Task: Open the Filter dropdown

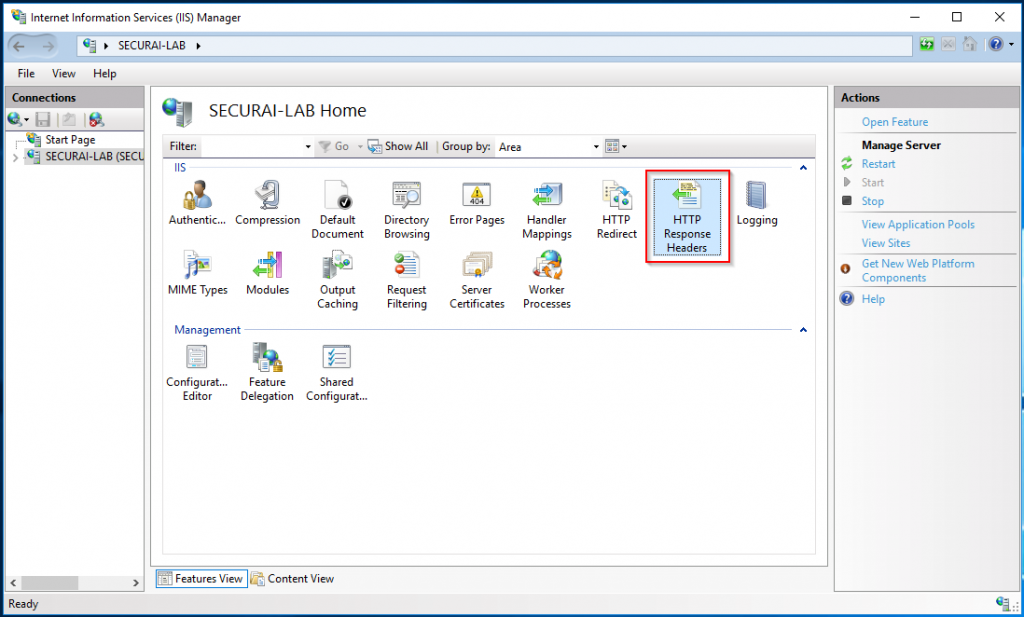Action: [308, 147]
